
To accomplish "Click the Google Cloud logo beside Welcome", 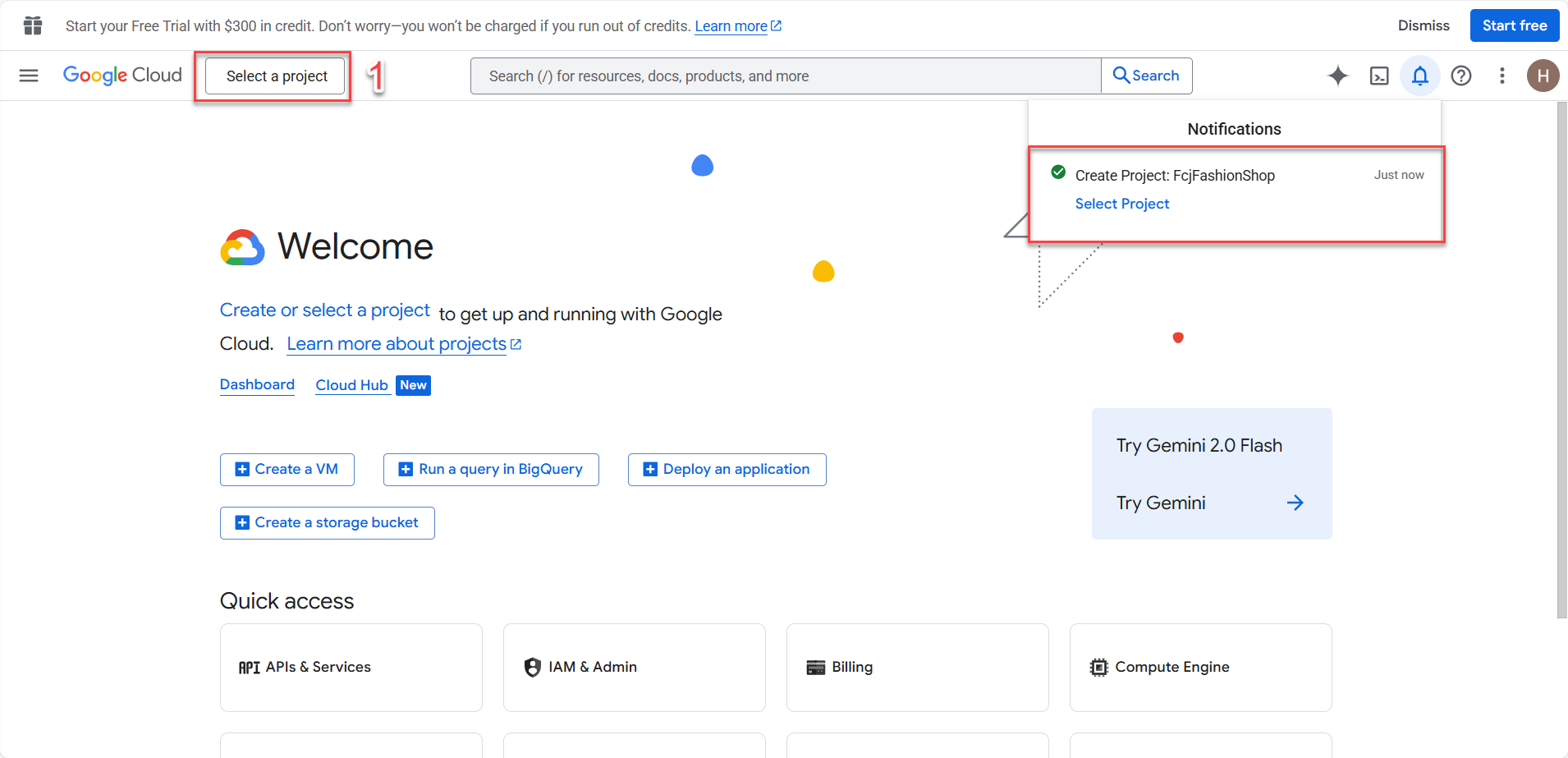I will tap(242, 247).
